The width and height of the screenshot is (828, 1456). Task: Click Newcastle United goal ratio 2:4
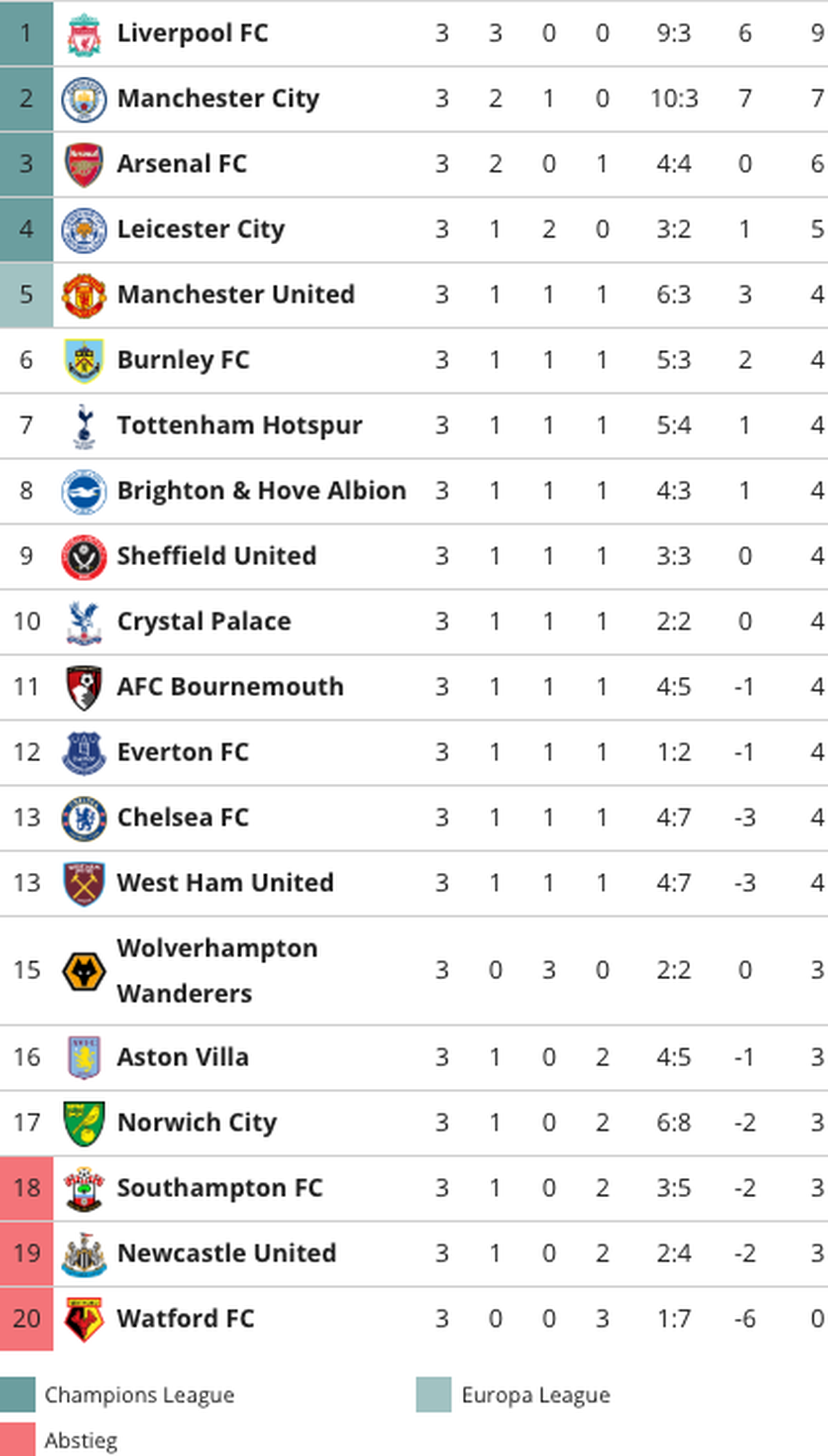point(673,1254)
